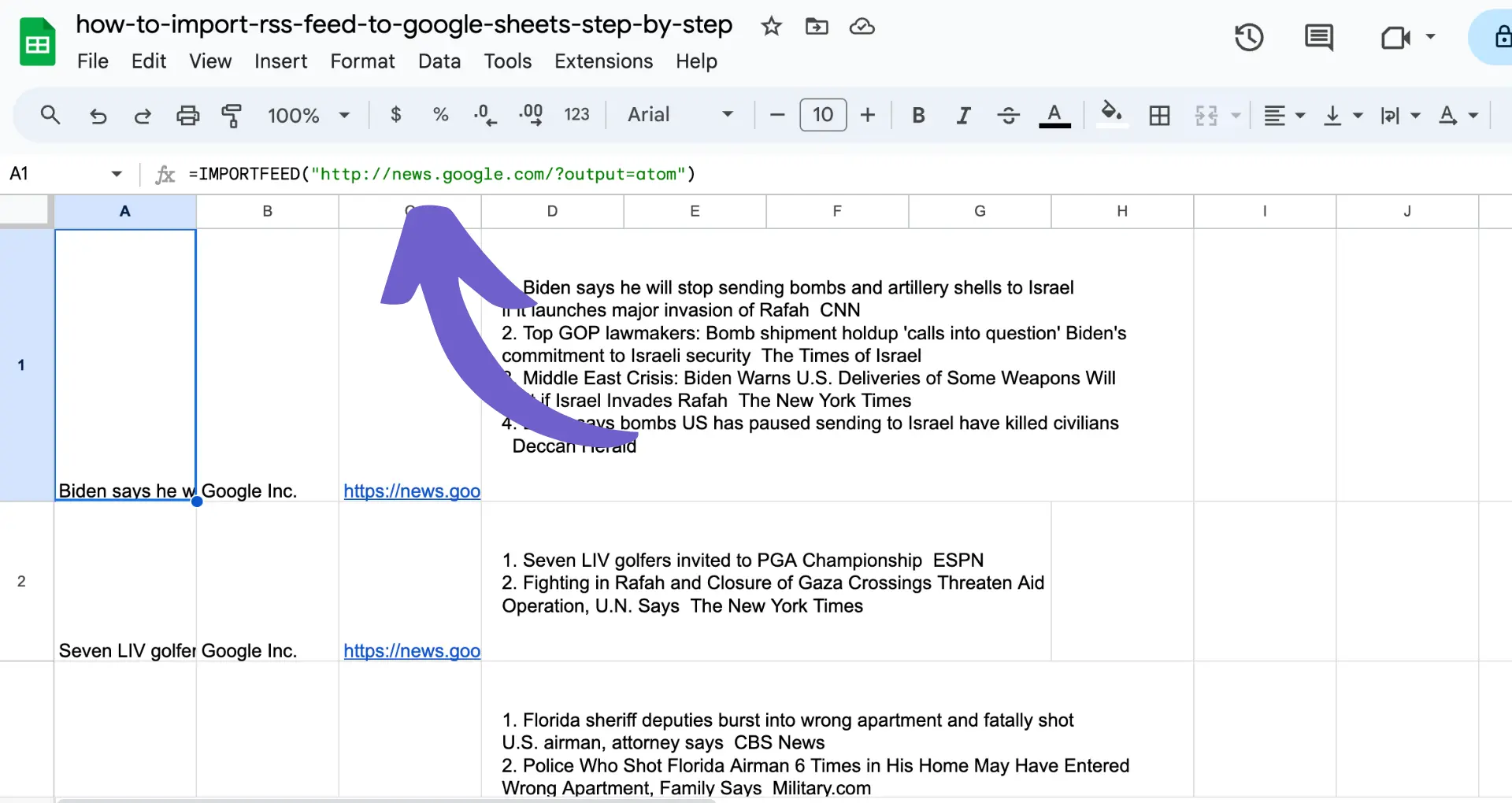Open version history clock icon
Image resolution: width=1512 pixels, height=803 pixels.
click(x=1249, y=37)
